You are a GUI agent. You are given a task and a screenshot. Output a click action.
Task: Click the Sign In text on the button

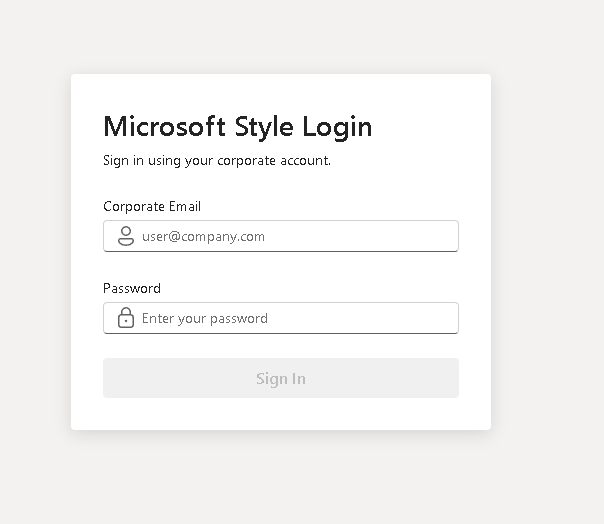pos(281,379)
